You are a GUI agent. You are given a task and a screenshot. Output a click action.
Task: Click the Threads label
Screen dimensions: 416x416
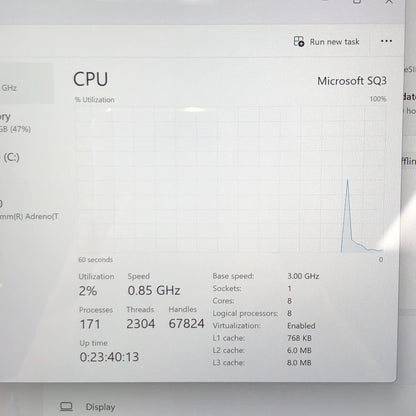point(140,310)
